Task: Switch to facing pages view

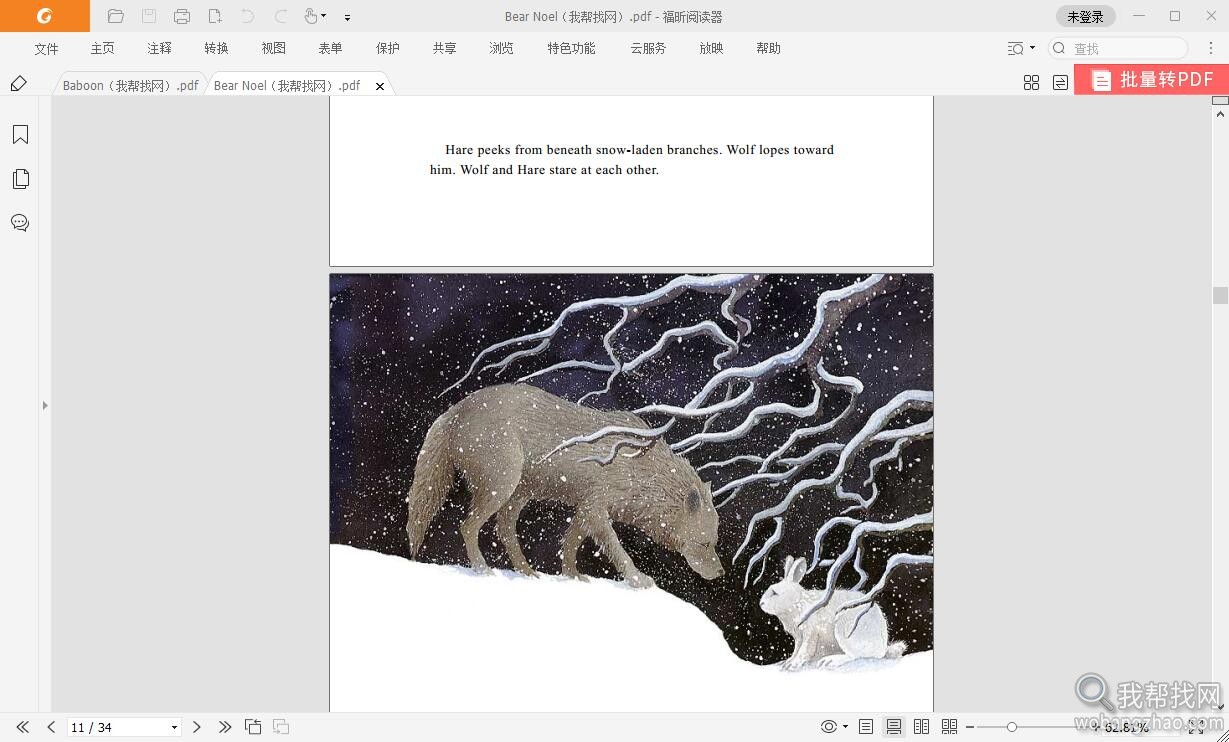Action: (x=922, y=727)
